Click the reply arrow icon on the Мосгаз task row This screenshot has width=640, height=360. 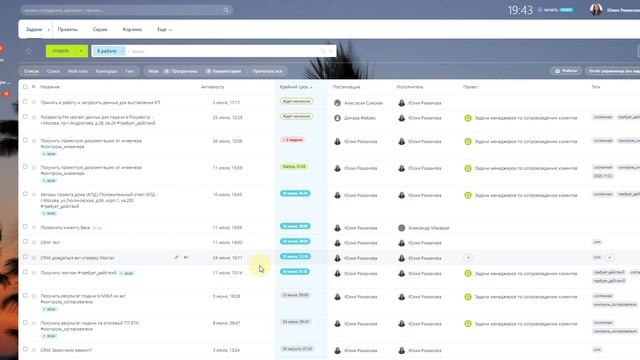(x=186, y=257)
